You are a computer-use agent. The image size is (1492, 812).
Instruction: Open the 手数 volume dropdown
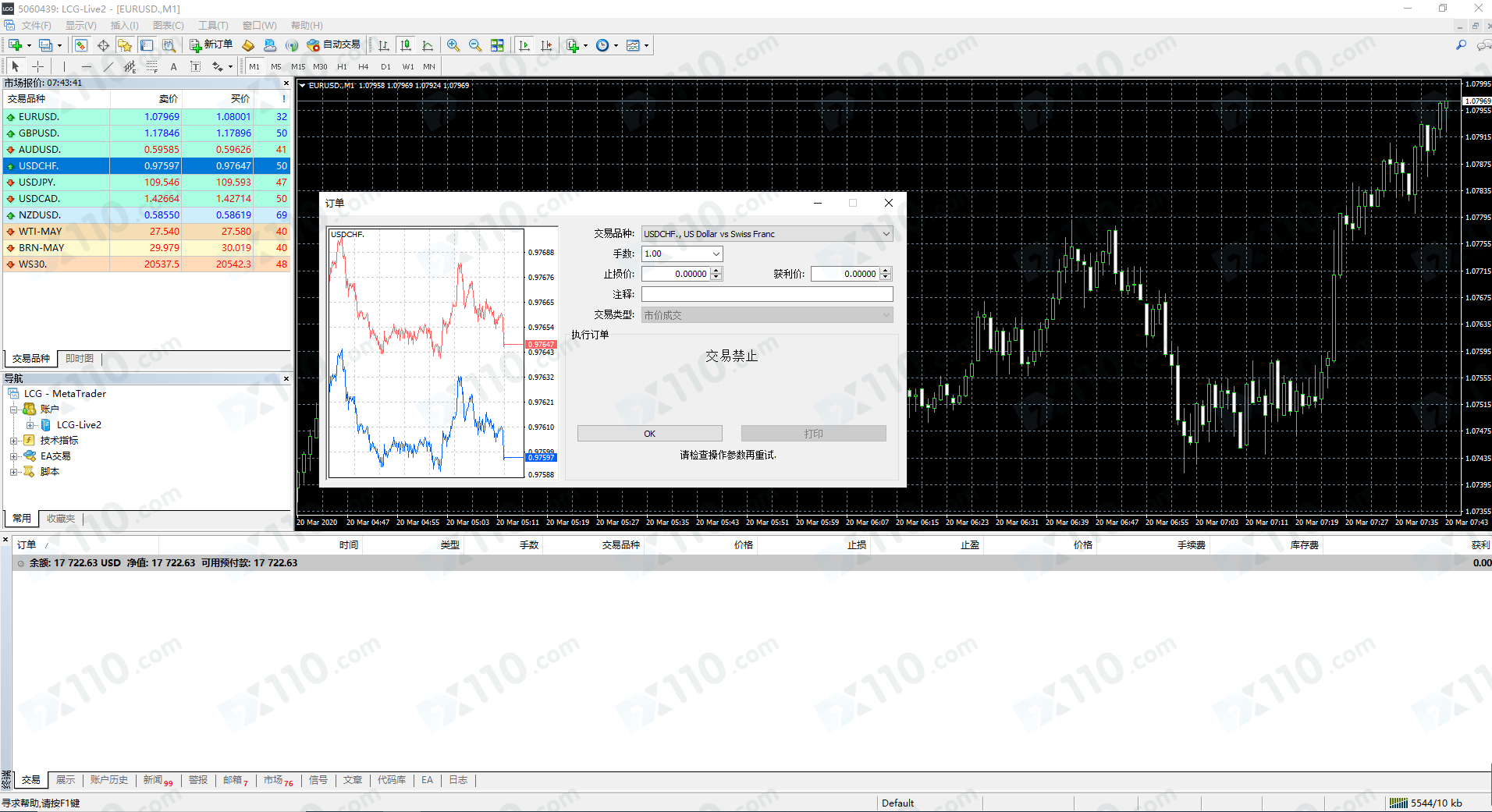pos(716,254)
